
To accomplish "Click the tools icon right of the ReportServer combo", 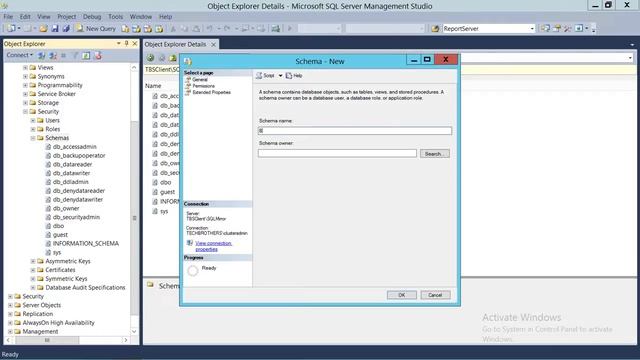I will pyautogui.click(x=567, y=29).
